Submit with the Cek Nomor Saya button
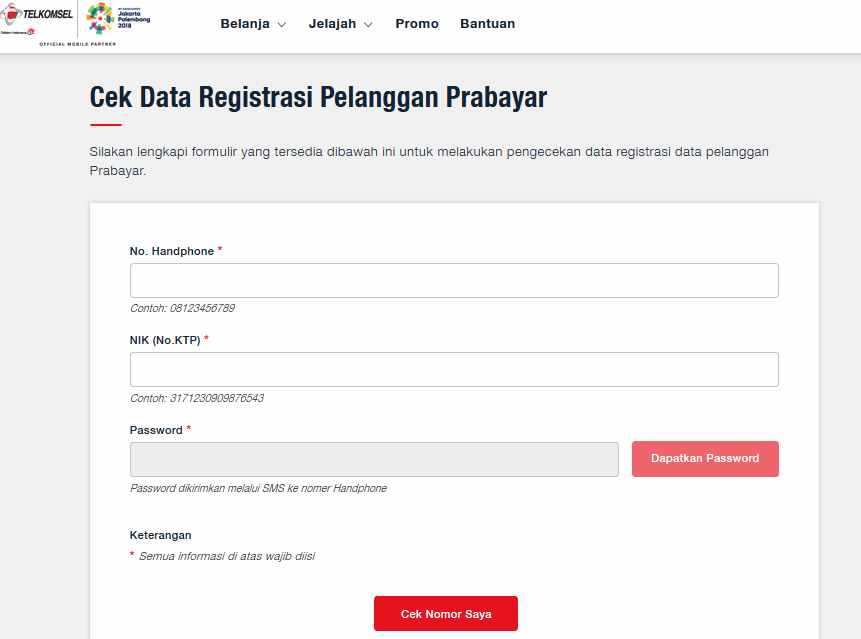The image size is (861, 639). pyautogui.click(x=446, y=614)
